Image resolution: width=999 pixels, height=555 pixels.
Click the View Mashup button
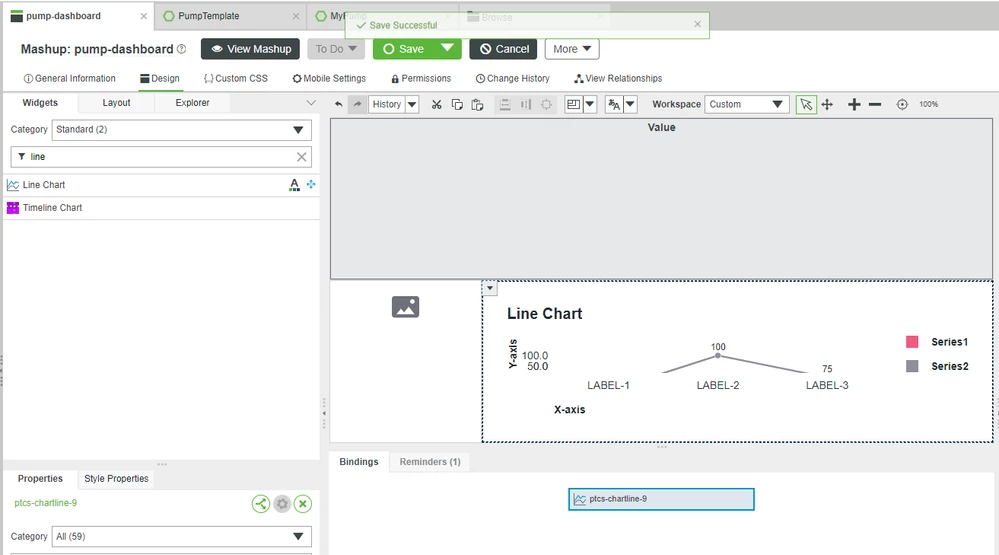(x=250, y=49)
